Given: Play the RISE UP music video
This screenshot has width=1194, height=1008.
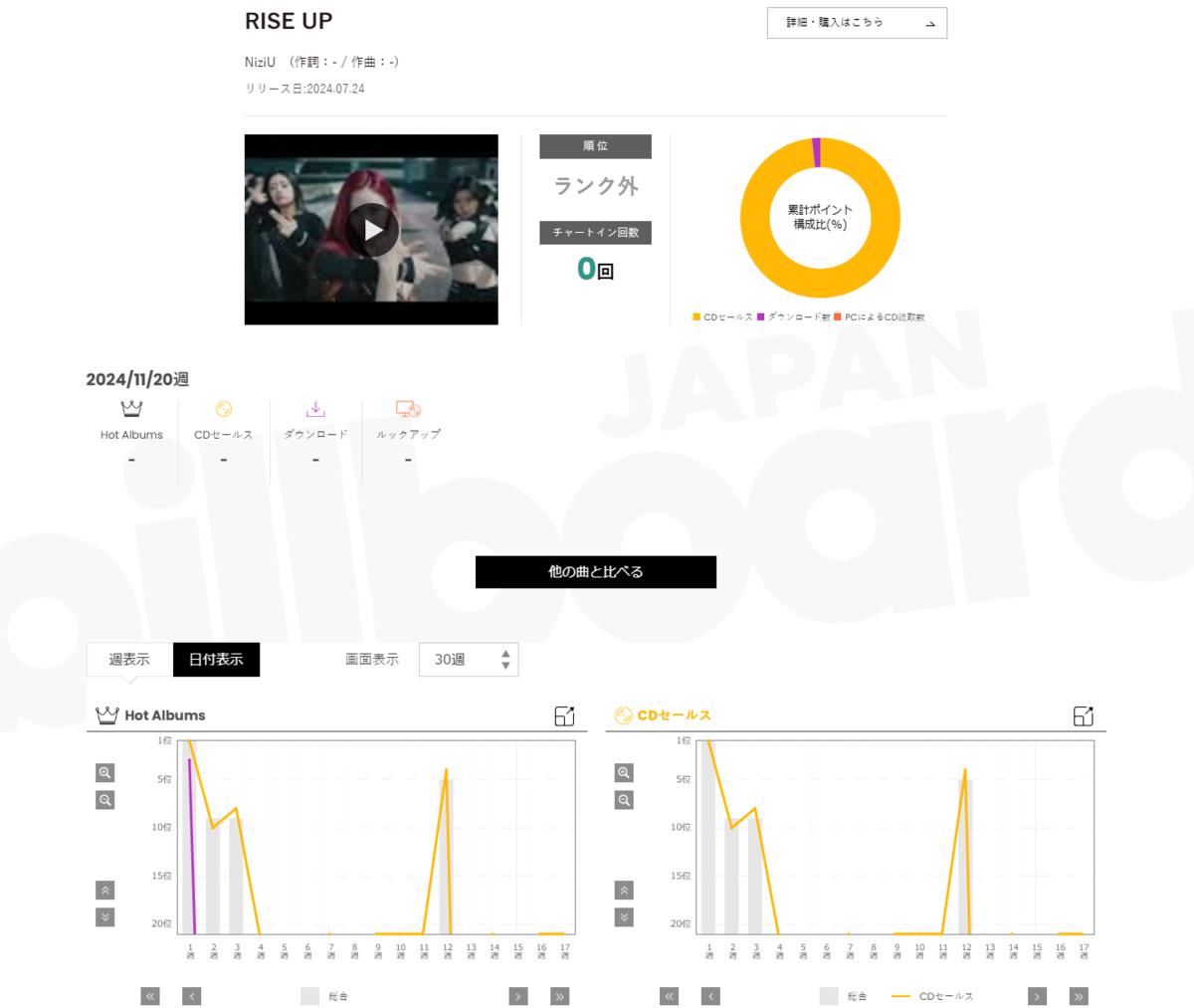Looking at the screenshot, I should 372,230.
